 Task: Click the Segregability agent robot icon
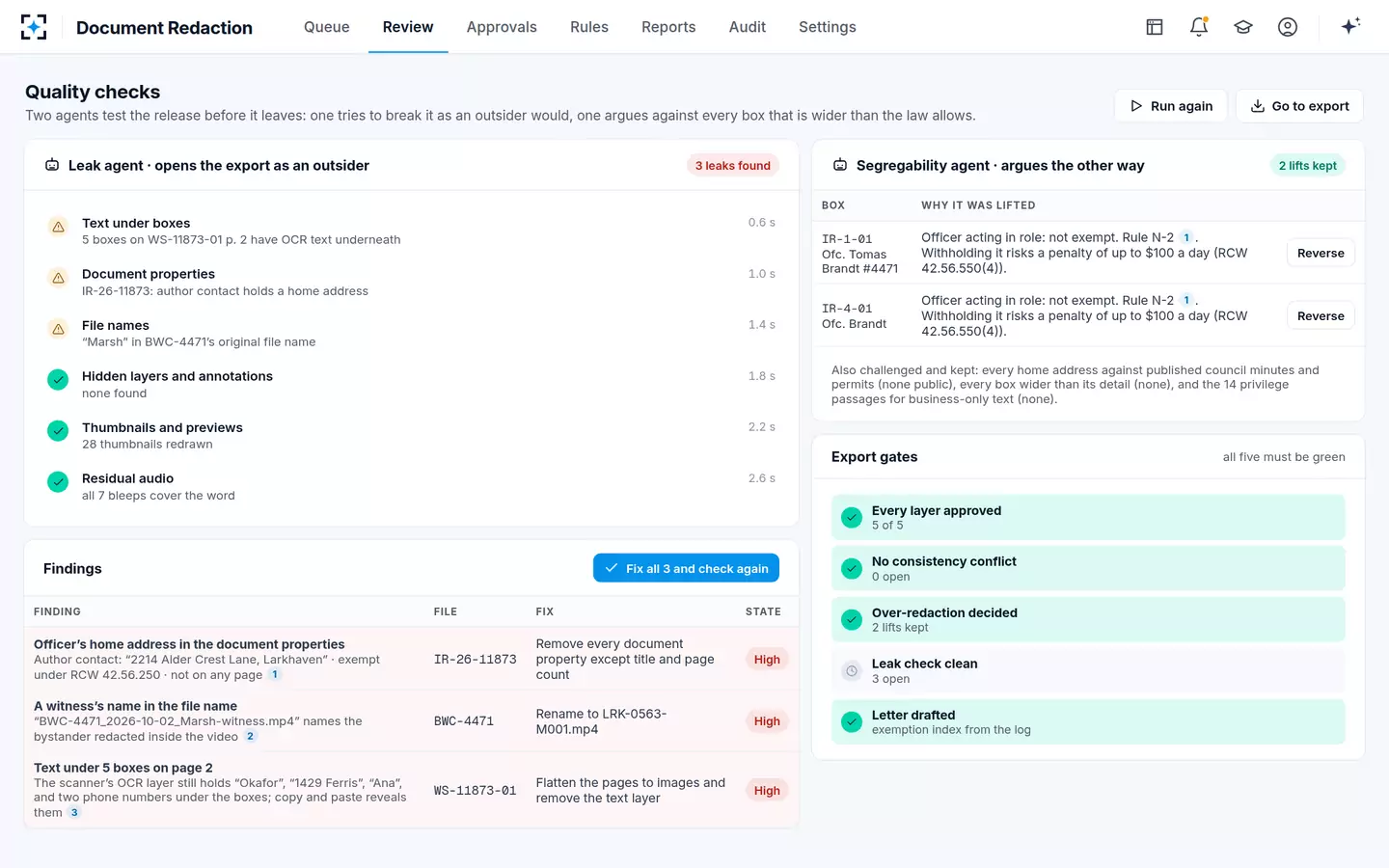[840, 165]
